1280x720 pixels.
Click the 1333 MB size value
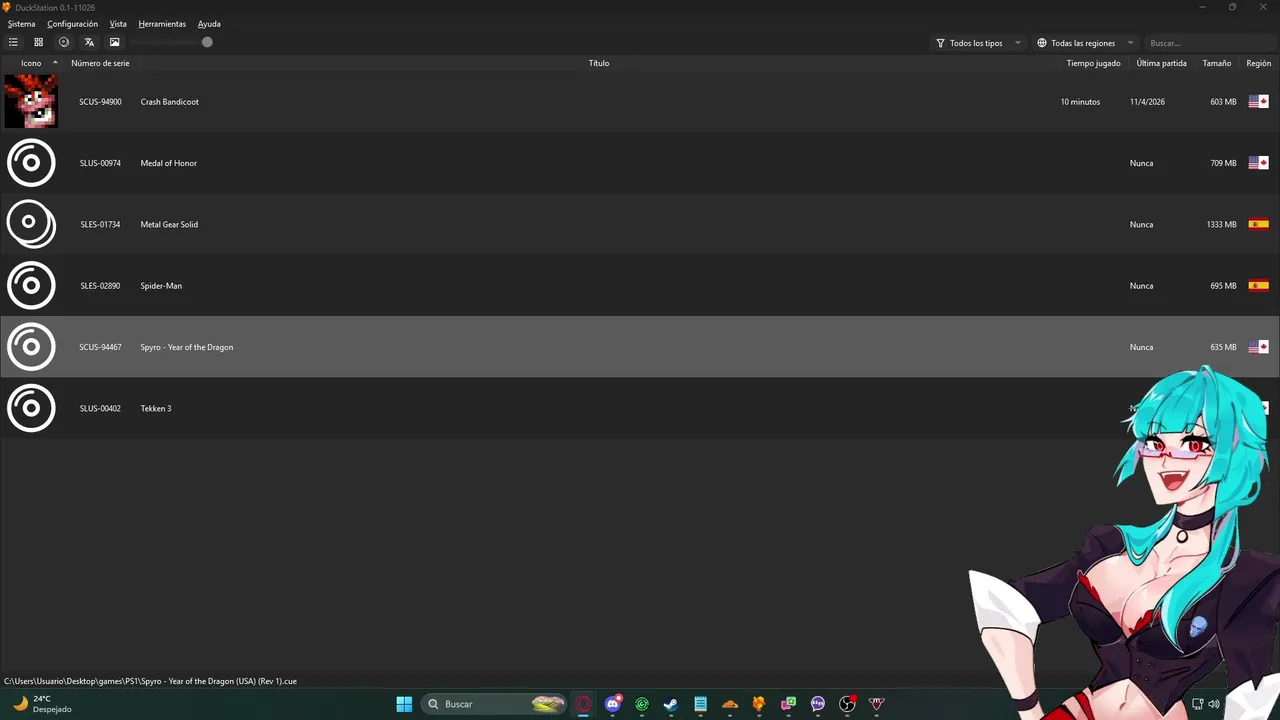[1221, 224]
